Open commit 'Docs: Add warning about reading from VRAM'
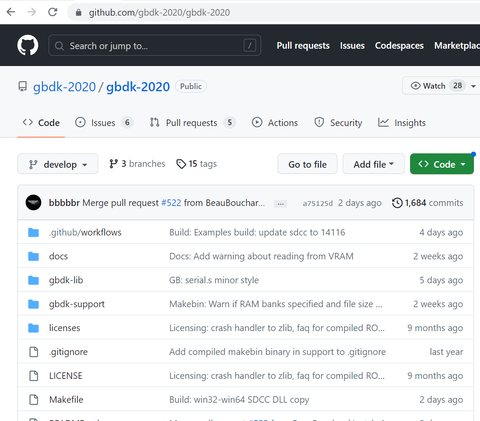Viewport: 480px width, 421px height. tap(261, 256)
